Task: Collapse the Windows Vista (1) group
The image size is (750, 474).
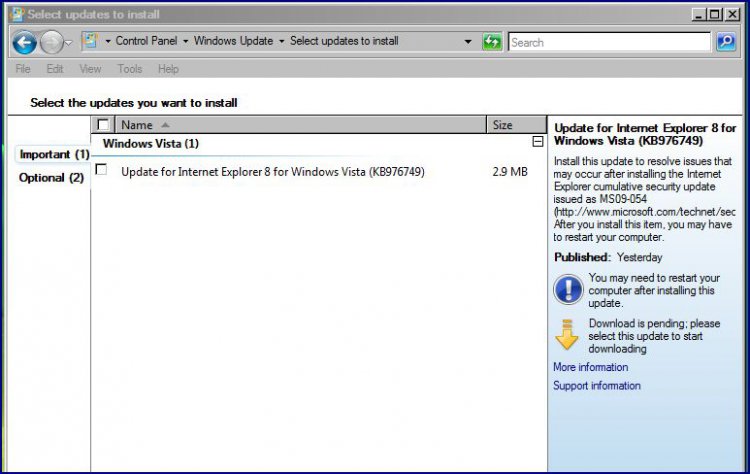Action: tap(538, 142)
